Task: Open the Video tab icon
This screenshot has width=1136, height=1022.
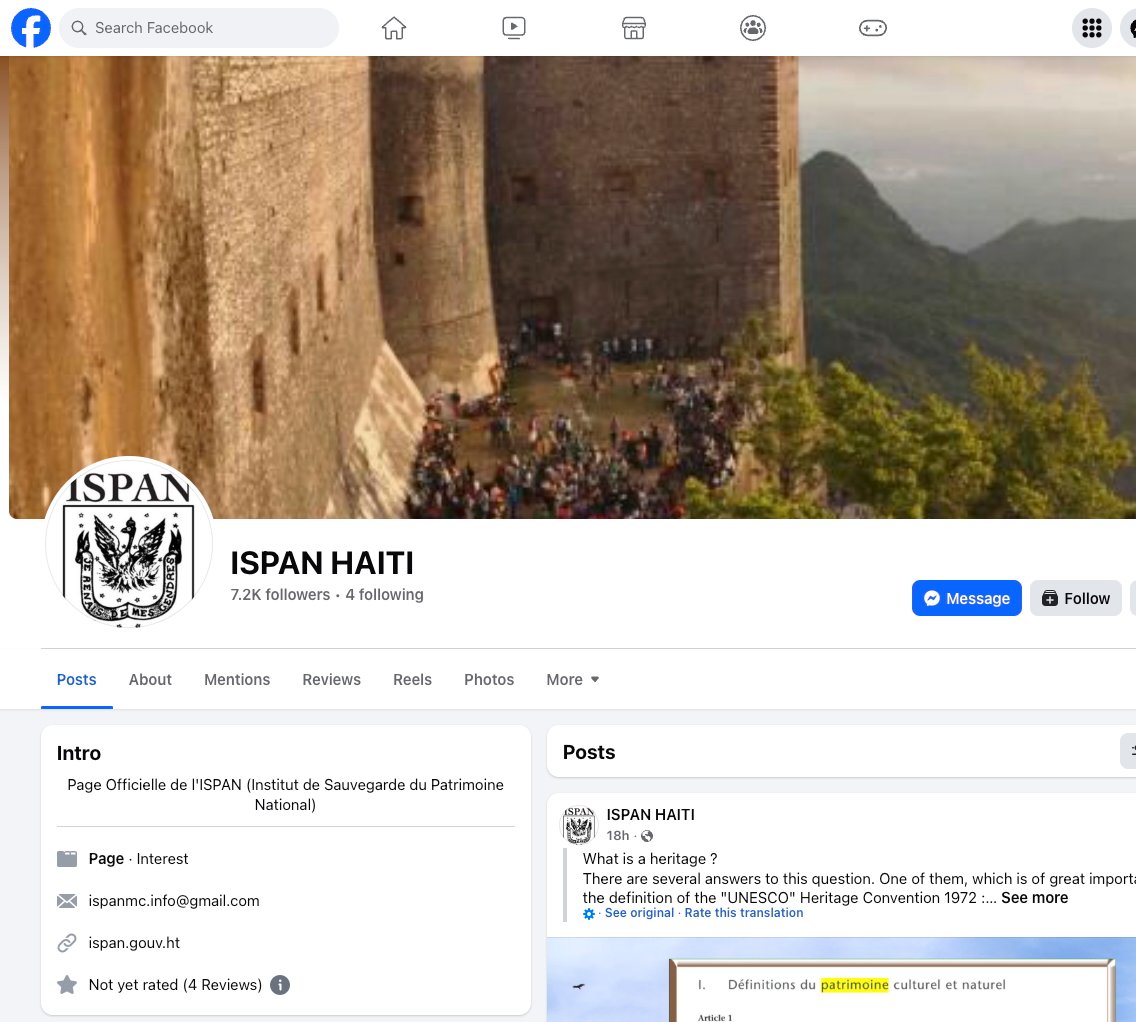Action: pos(513,28)
